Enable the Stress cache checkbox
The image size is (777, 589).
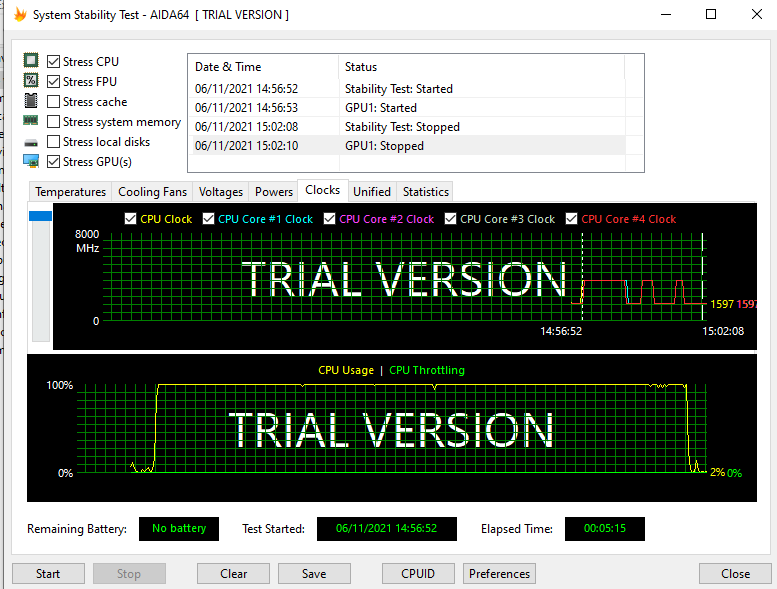point(54,102)
